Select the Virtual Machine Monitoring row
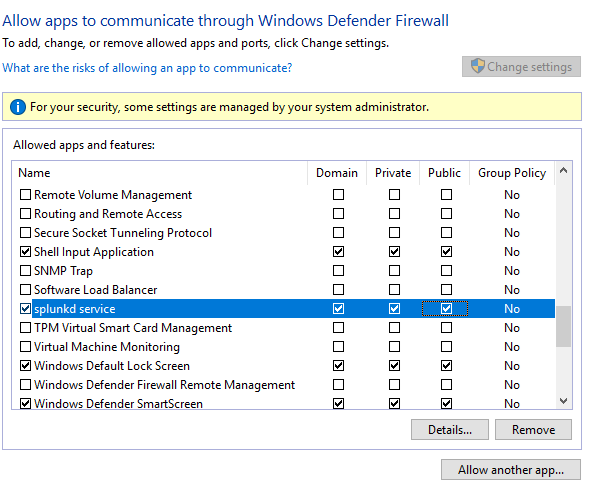Screen dimensions: 601x498 (284, 347)
